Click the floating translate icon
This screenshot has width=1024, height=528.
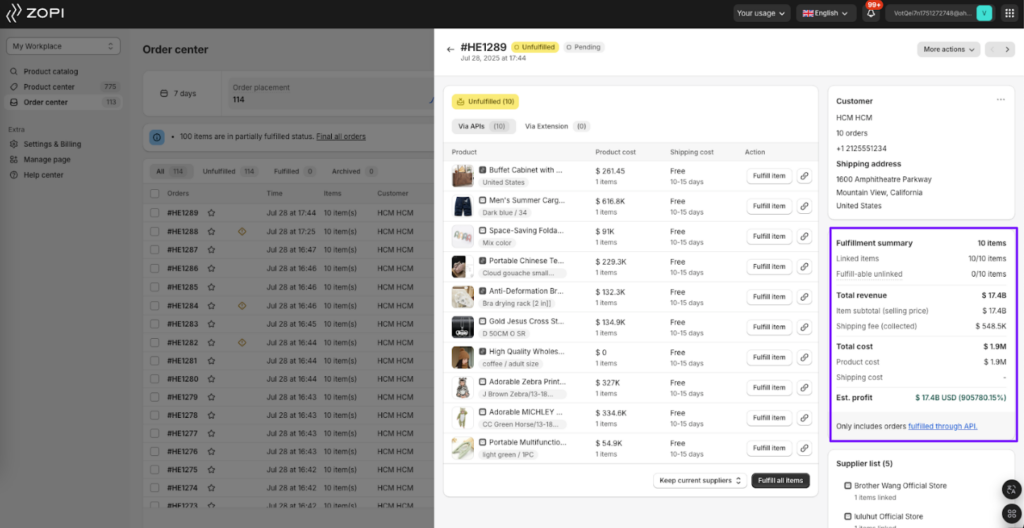(x=1010, y=489)
